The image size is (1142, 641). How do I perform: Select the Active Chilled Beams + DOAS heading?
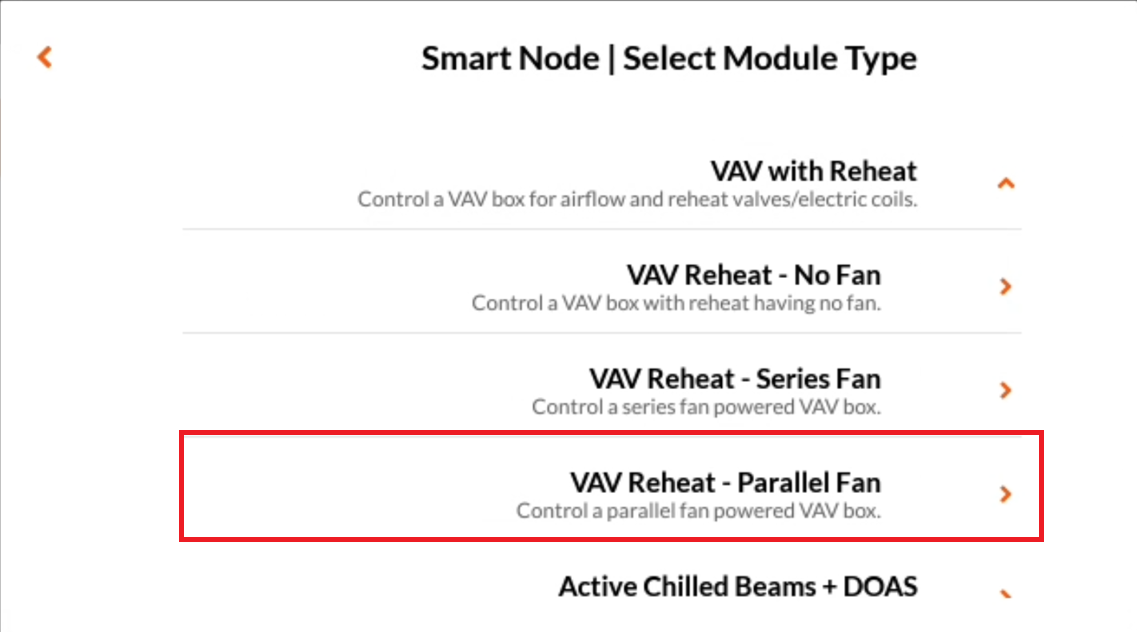[738, 586]
